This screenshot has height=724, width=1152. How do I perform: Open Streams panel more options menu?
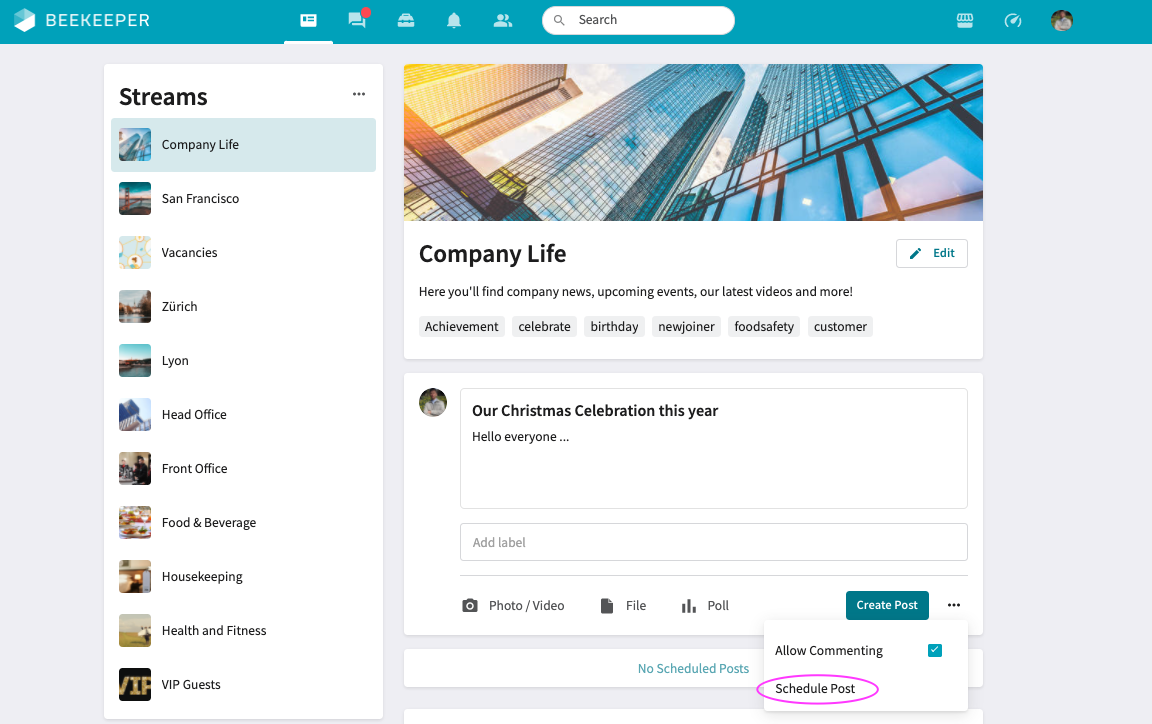(359, 94)
